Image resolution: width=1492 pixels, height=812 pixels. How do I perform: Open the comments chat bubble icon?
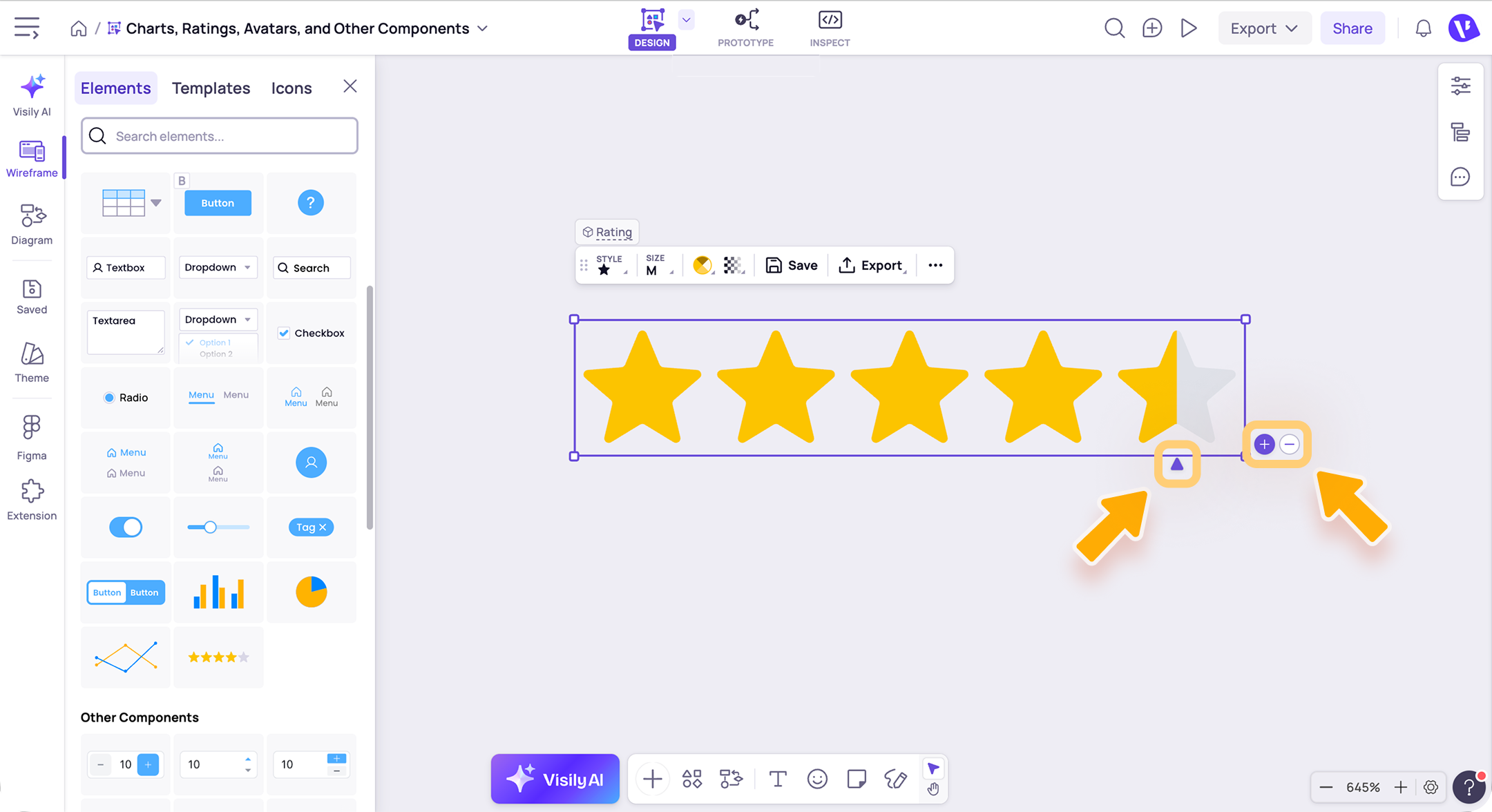click(1460, 177)
